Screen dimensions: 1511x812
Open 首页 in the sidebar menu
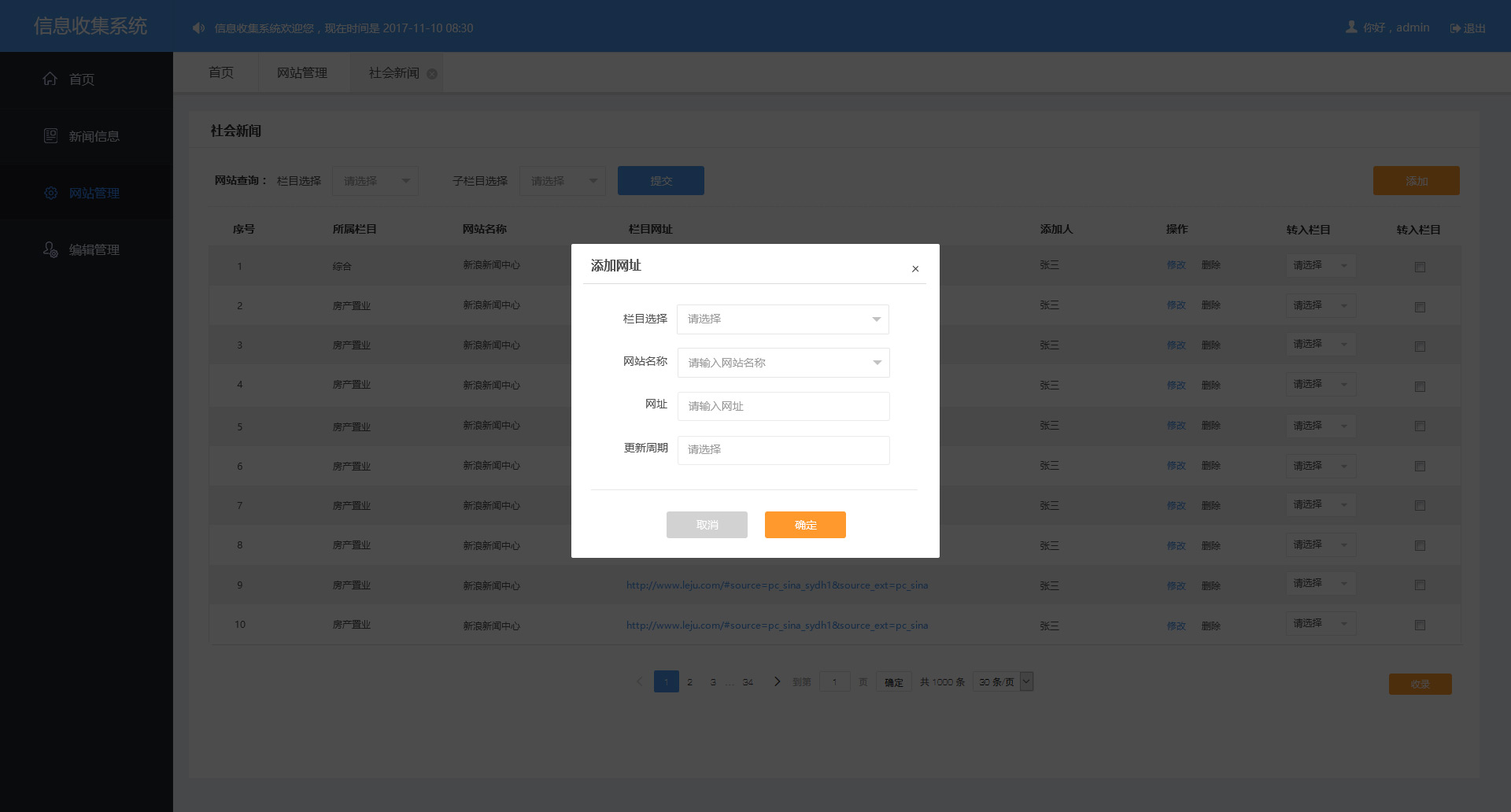click(87, 79)
